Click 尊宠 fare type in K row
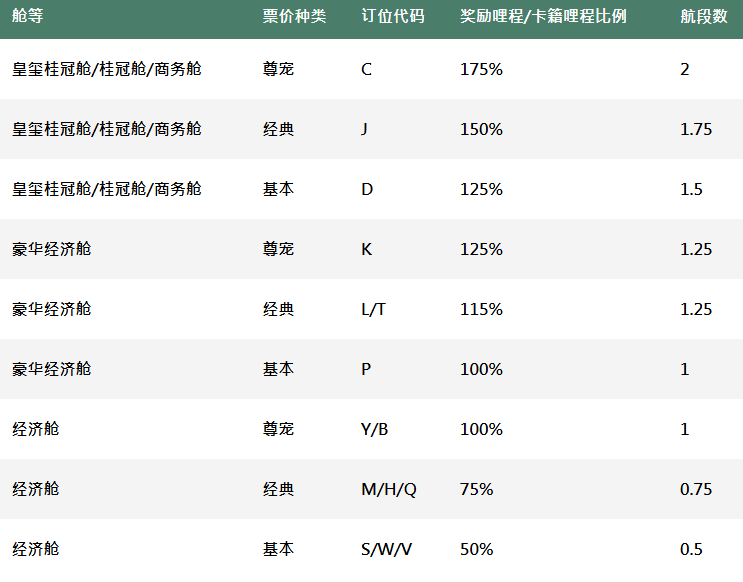 (278, 249)
